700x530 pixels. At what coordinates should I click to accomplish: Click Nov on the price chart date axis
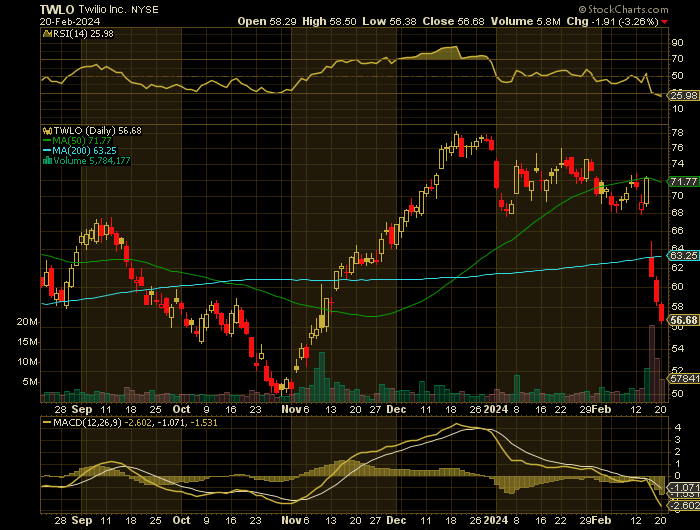coord(291,409)
